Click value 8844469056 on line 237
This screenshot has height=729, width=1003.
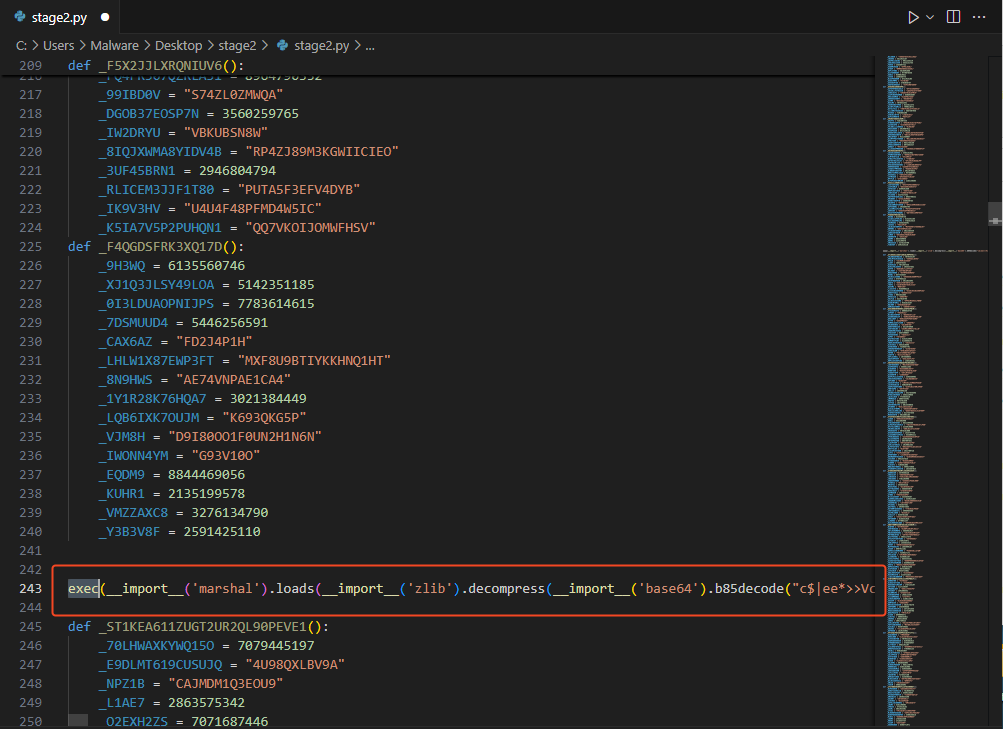point(206,474)
